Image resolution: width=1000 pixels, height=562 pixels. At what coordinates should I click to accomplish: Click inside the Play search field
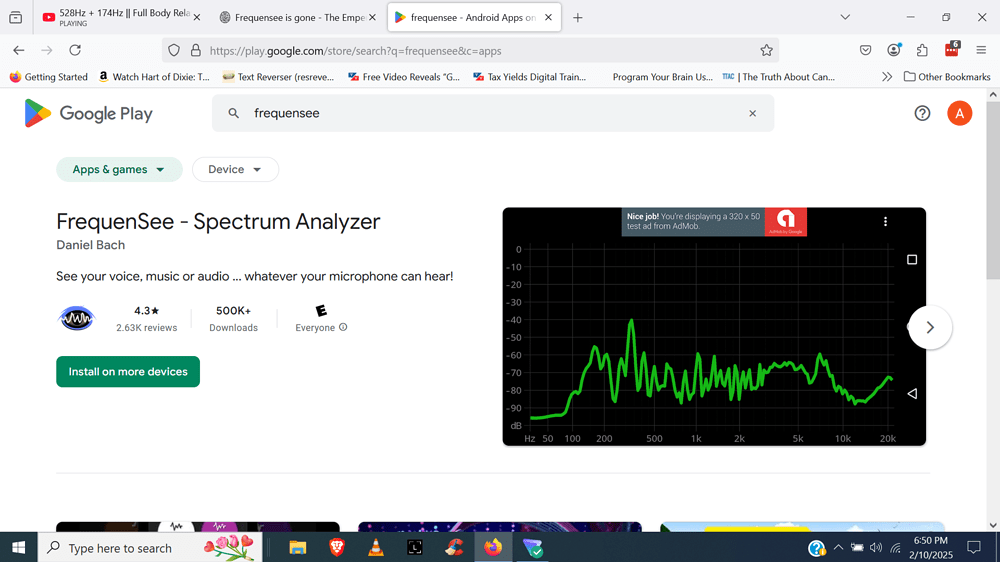[x=493, y=113]
